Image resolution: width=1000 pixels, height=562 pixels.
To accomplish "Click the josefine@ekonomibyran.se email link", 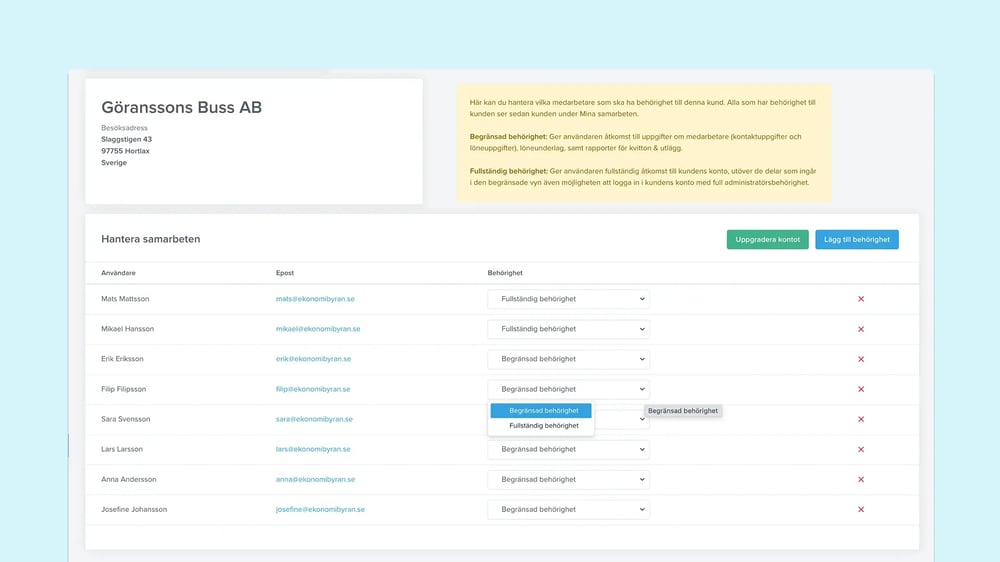I will point(320,509).
